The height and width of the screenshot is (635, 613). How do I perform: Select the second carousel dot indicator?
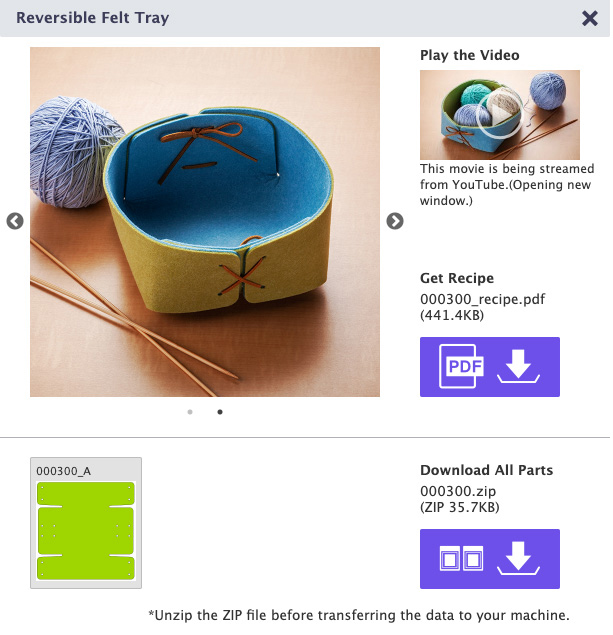click(220, 412)
